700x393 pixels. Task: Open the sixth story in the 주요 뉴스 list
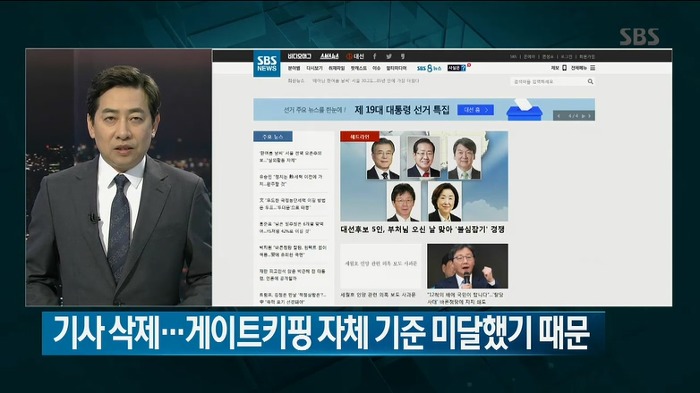pyautogui.click(x=293, y=275)
